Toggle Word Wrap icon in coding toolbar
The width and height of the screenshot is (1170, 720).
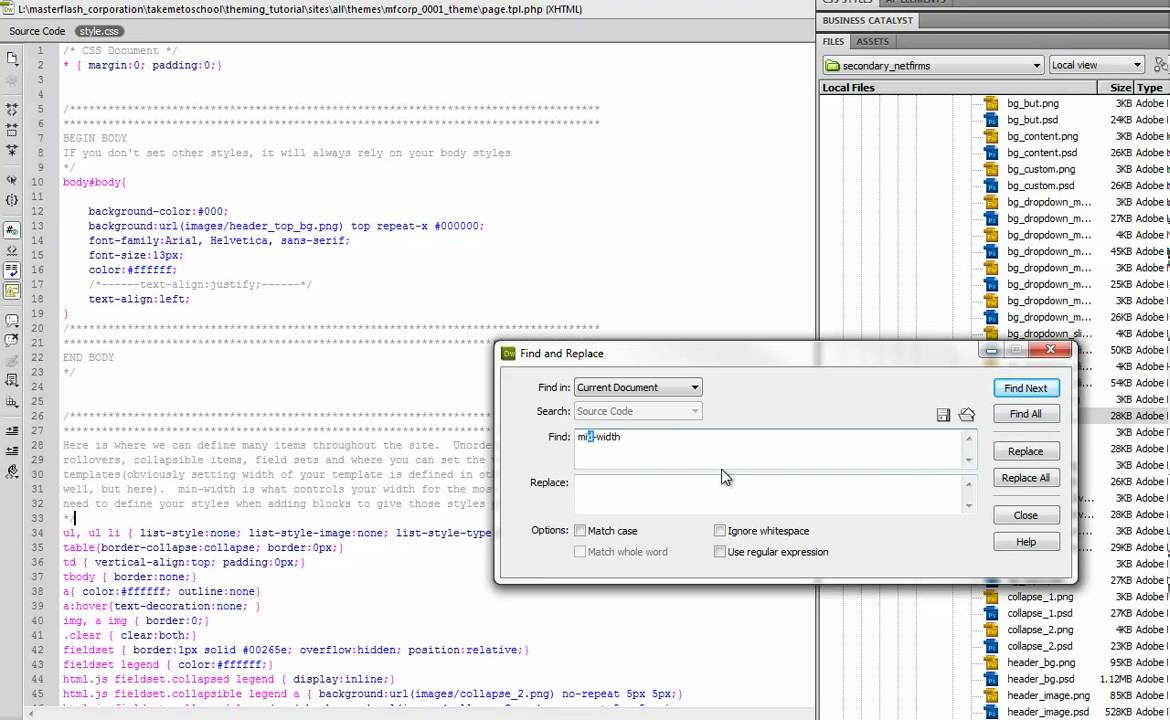tap(12, 271)
